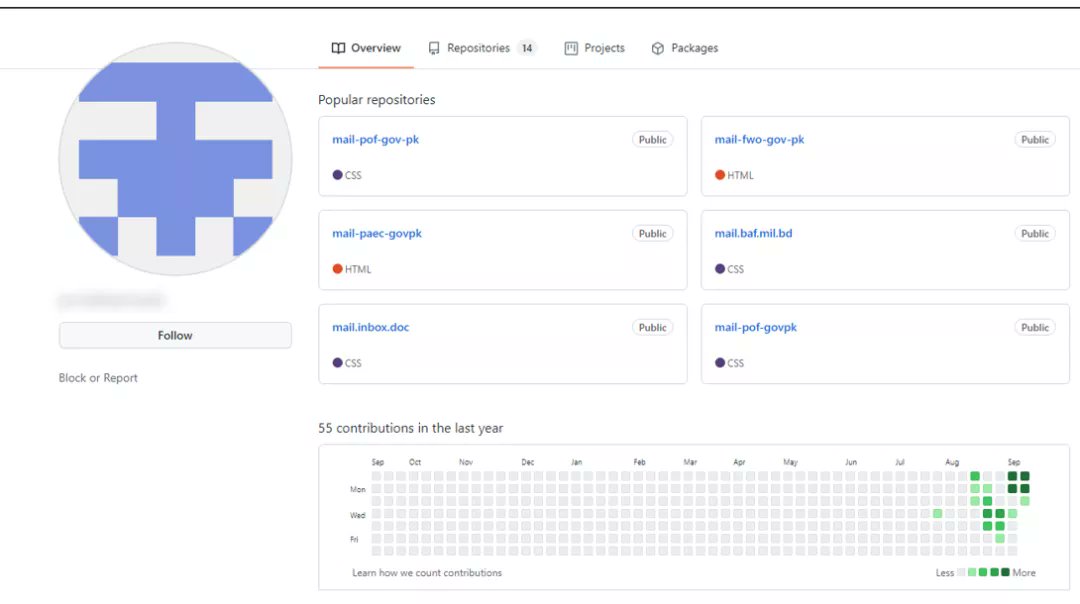Click Block or Report link
Screen dimensions: 1080x604
98,377
